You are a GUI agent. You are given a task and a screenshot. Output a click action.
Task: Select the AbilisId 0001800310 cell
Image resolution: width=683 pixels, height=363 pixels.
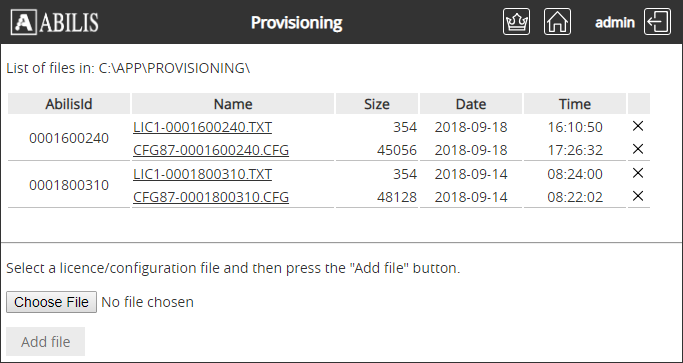[x=69, y=185]
